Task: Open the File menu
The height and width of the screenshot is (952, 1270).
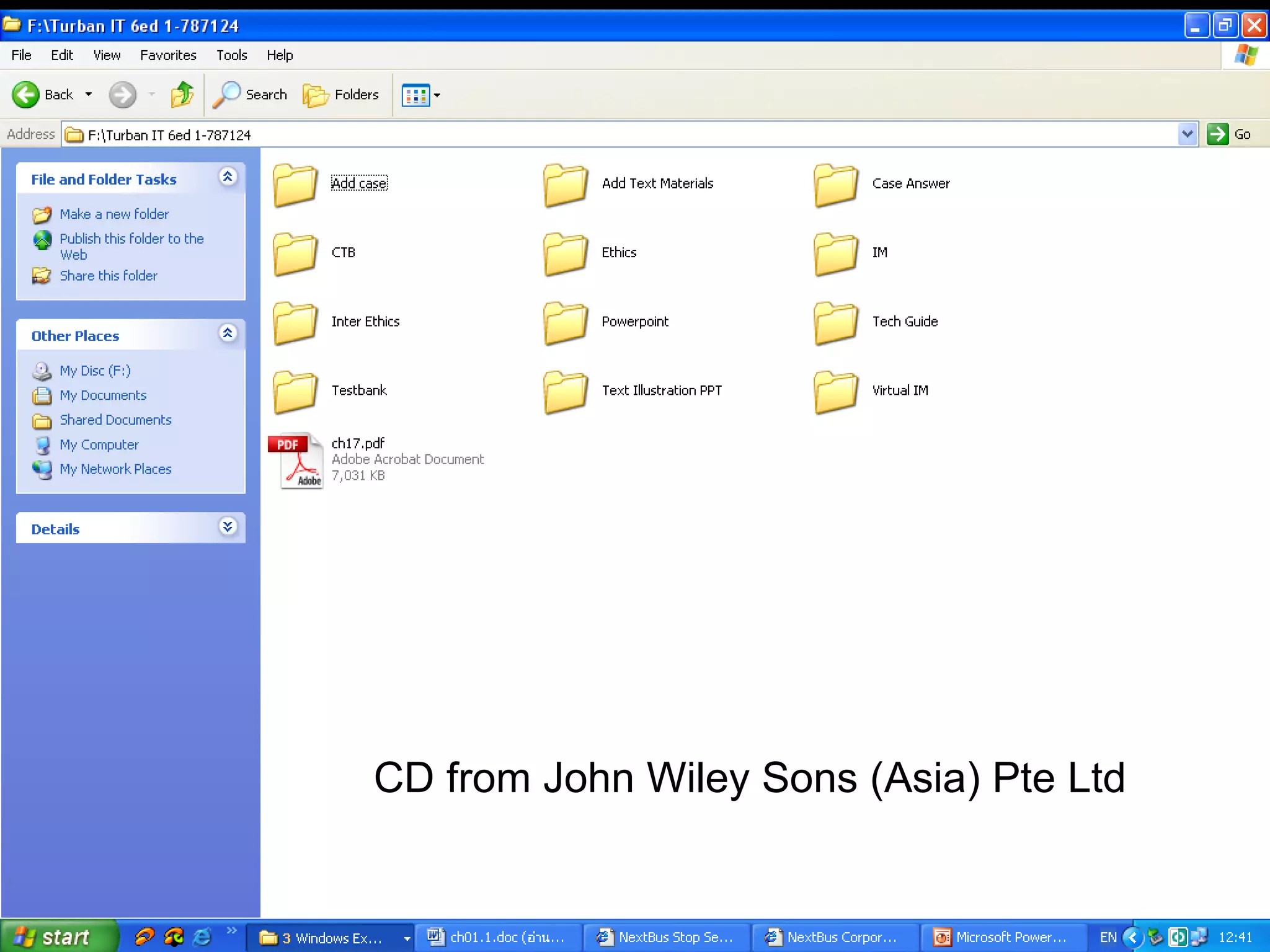Action: [21, 55]
